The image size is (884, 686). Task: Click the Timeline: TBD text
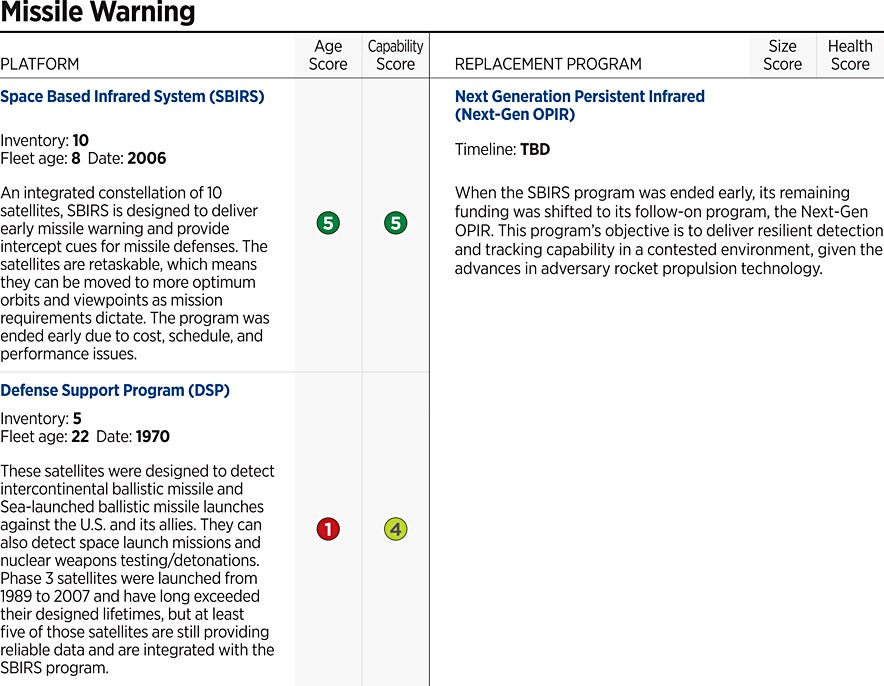point(502,150)
